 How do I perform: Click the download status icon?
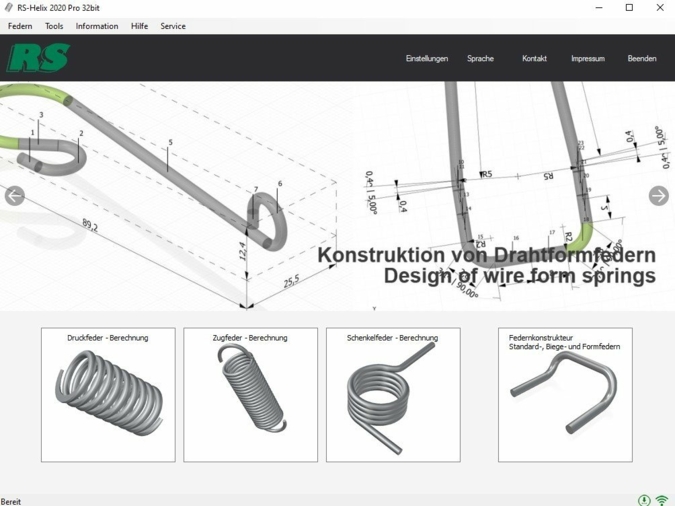click(x=644, y=500)
